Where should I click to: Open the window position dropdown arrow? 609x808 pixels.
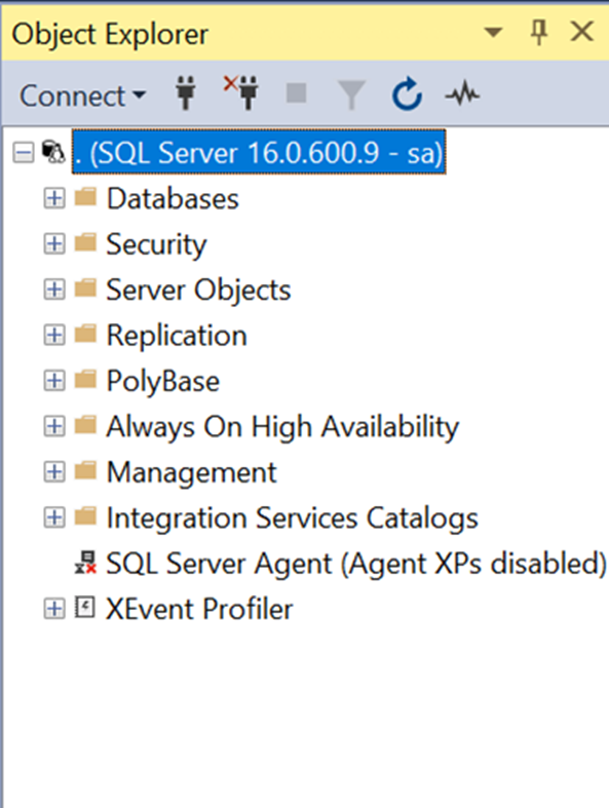coord(494,33)
